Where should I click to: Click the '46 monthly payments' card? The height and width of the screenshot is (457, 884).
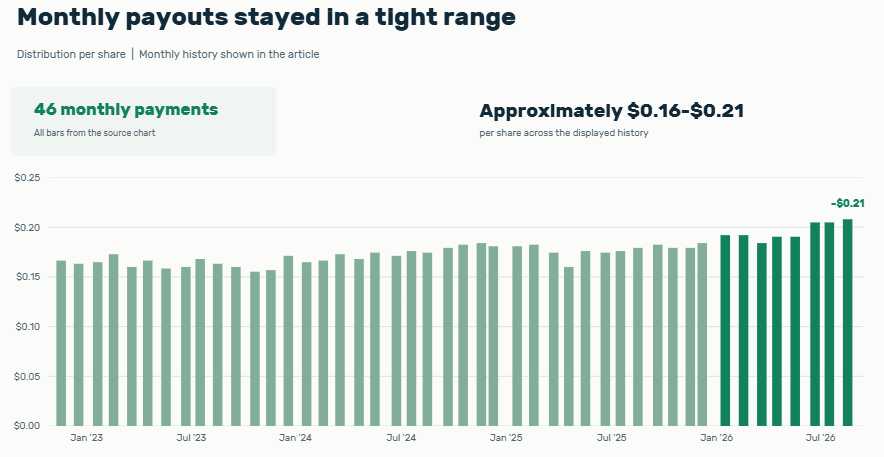pos(144,121)
